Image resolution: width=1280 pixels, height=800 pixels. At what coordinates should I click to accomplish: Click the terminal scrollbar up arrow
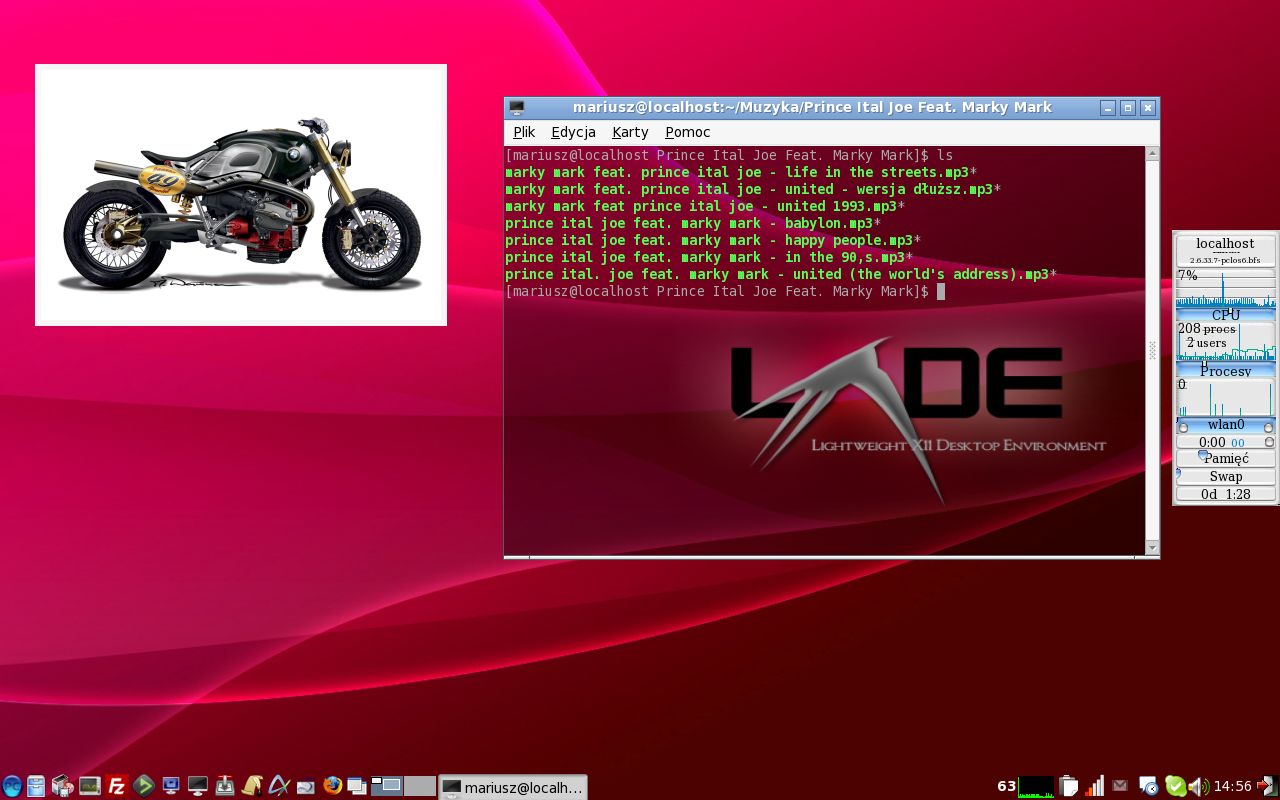[x=1152, y=154]
